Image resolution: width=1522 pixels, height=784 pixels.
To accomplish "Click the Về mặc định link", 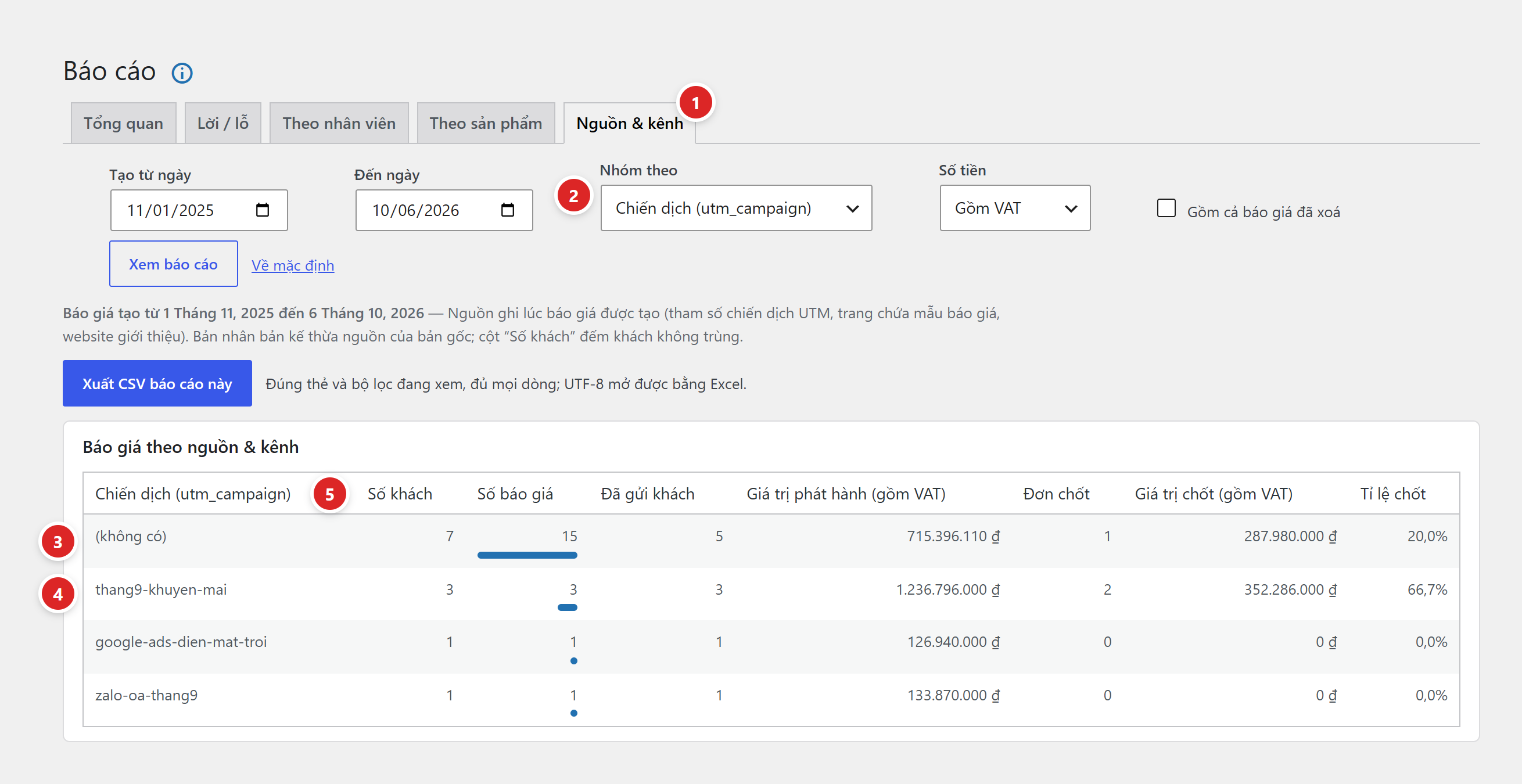I will [x=292, y=265].
